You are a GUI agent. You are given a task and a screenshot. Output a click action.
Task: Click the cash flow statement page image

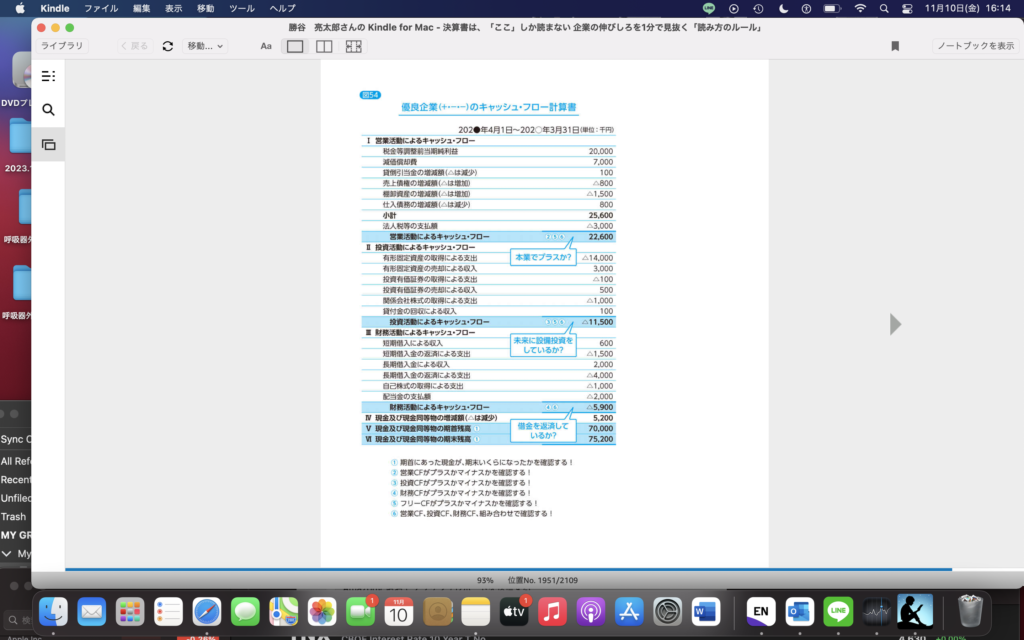488,300
